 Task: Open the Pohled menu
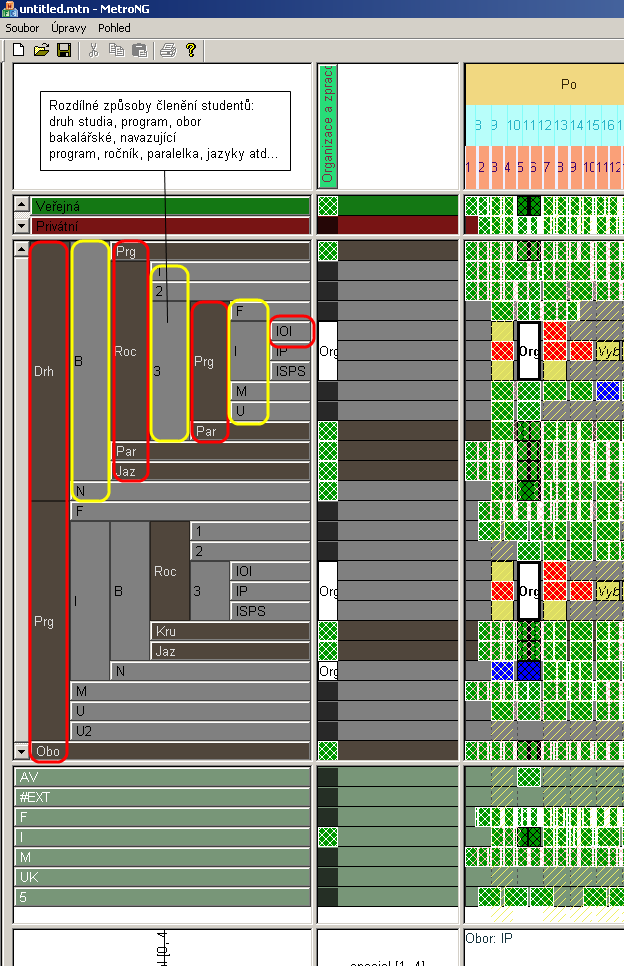click(x=114, y=28)
